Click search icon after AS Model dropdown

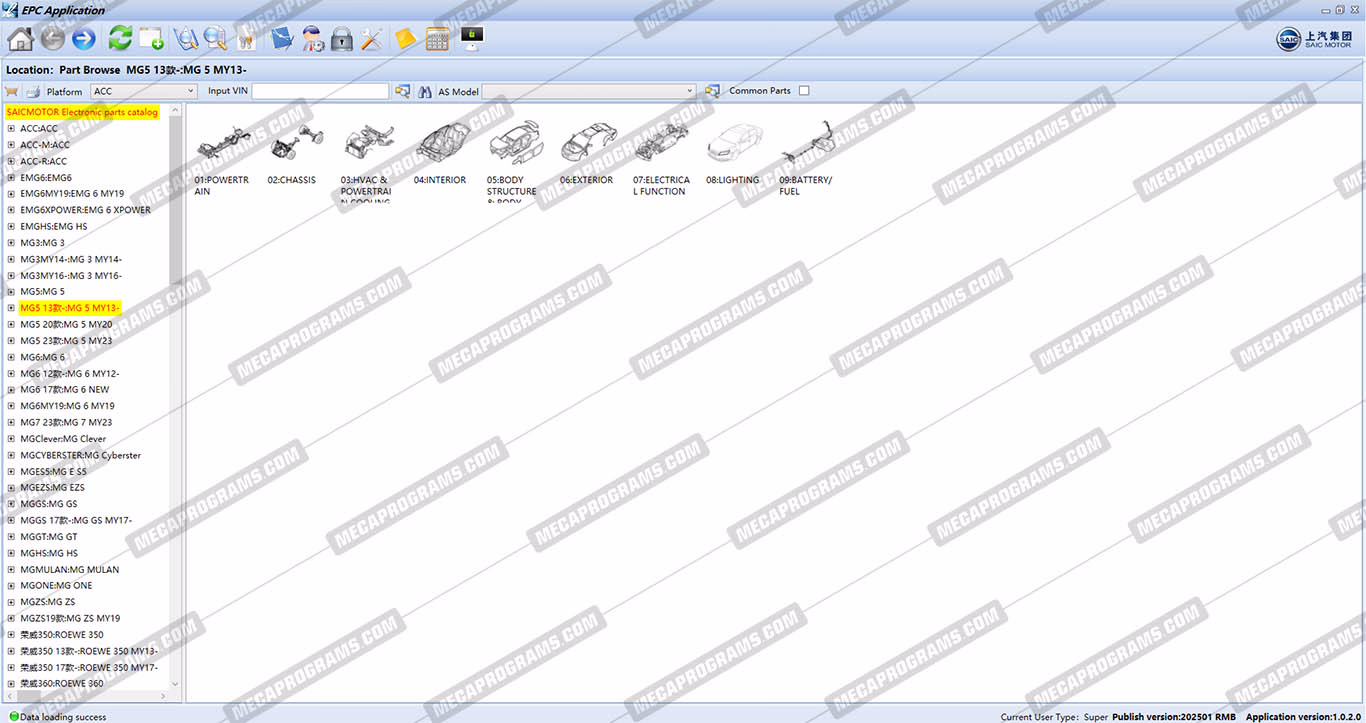(712, 91)
